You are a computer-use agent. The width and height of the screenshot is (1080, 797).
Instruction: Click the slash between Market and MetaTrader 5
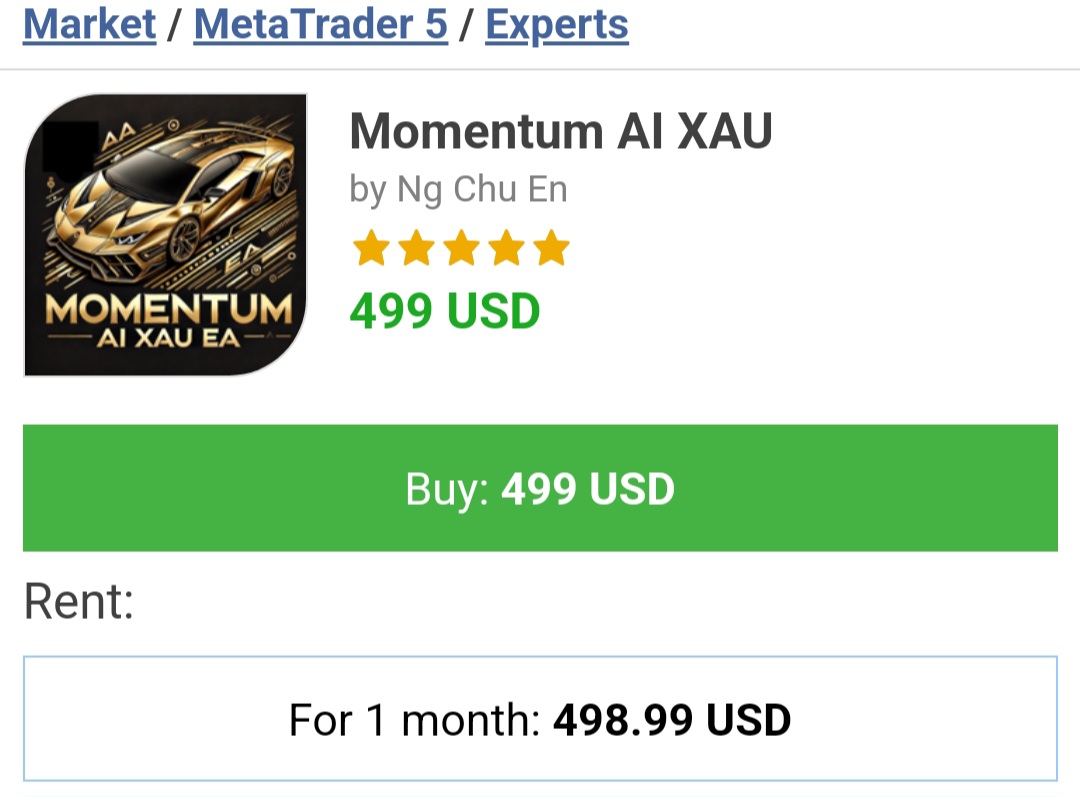pos(175,24)
